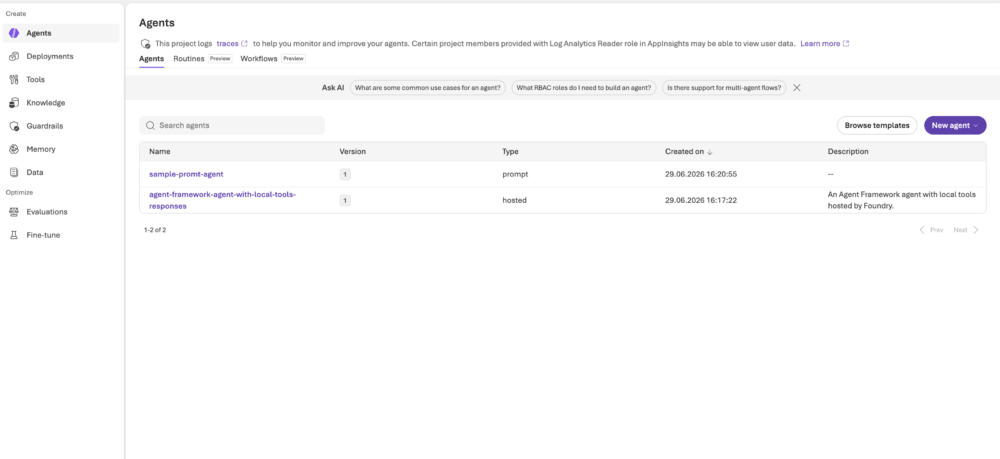Image resolution: width=1000 pixels, height=459 pixels.
Task: Select the Guardrails shield icon
Action: pyautogui.click(x=13, y=126)
